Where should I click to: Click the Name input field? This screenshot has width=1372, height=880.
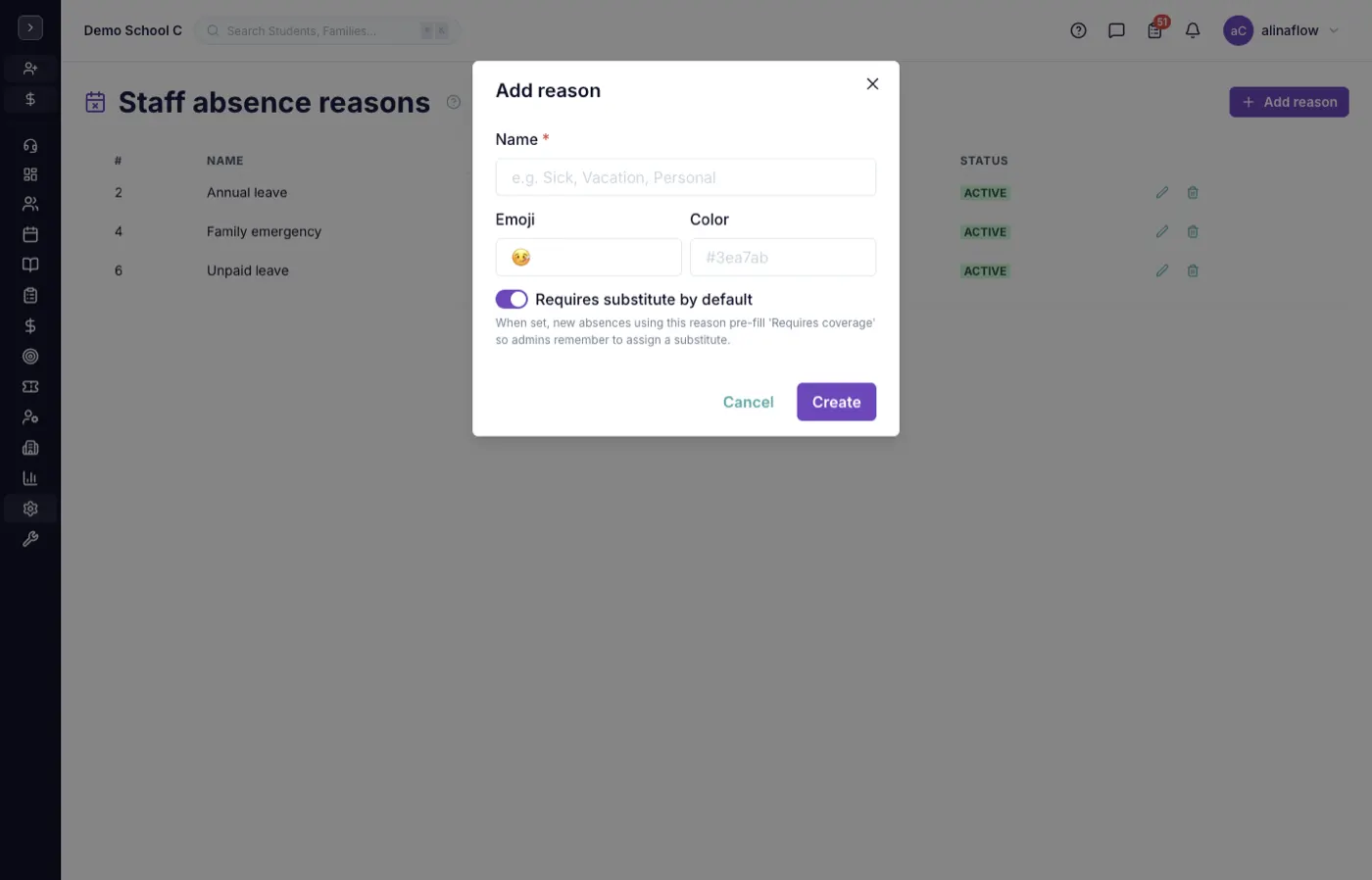click(685, 177)
